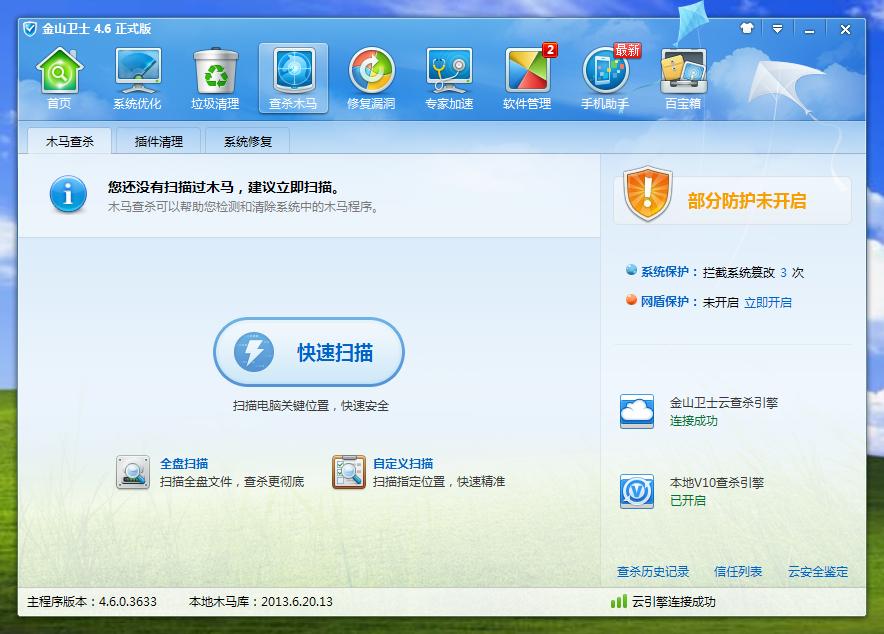
Task: Click the orange warning shield icon
Action: 647,193
